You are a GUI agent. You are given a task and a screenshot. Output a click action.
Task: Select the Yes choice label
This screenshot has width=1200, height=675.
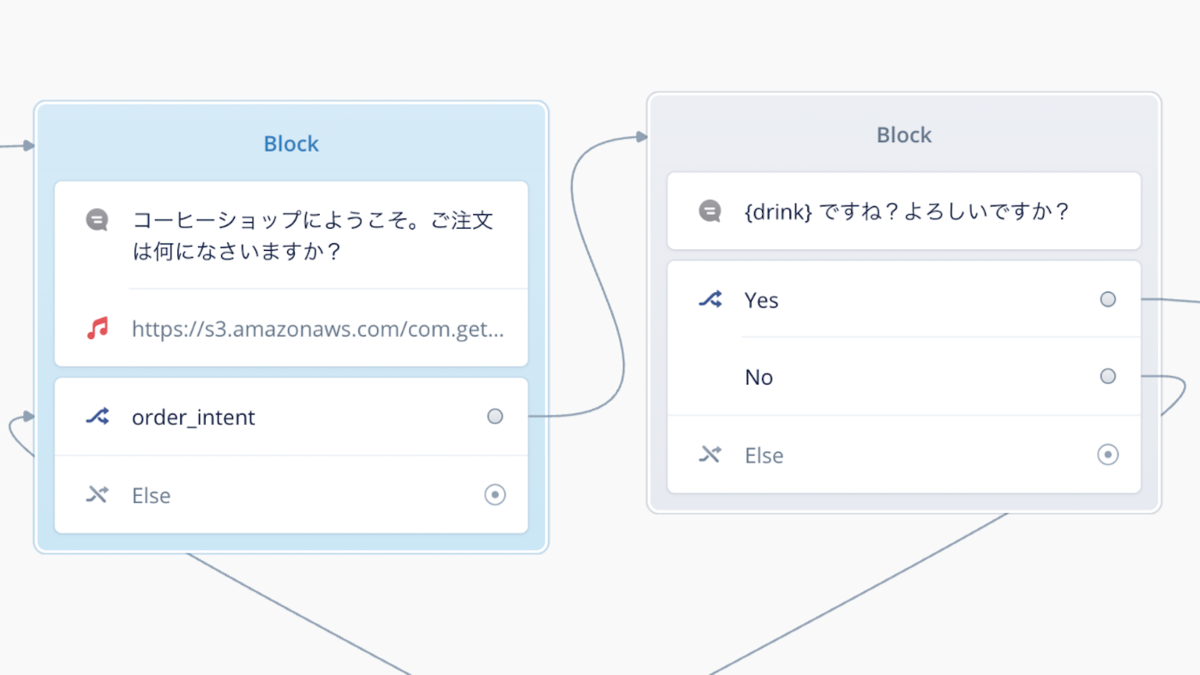(x=761, y=300)
